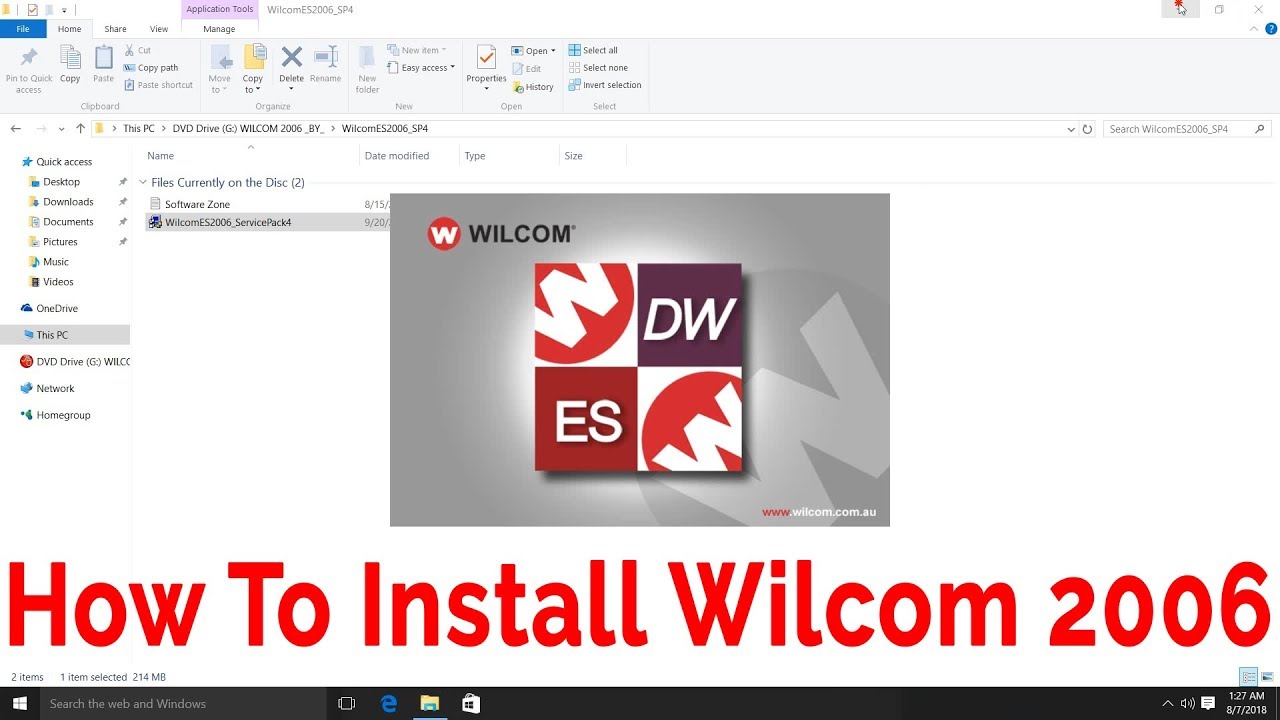
Task: Click Paste shortcut option
Action: pyautogui.click(x=158, y=85)
